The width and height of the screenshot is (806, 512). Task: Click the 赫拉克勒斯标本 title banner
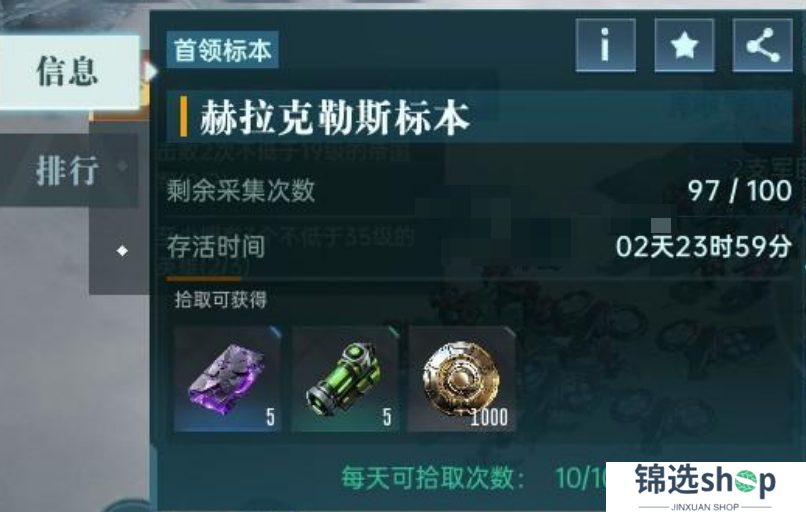click(479, 117)
